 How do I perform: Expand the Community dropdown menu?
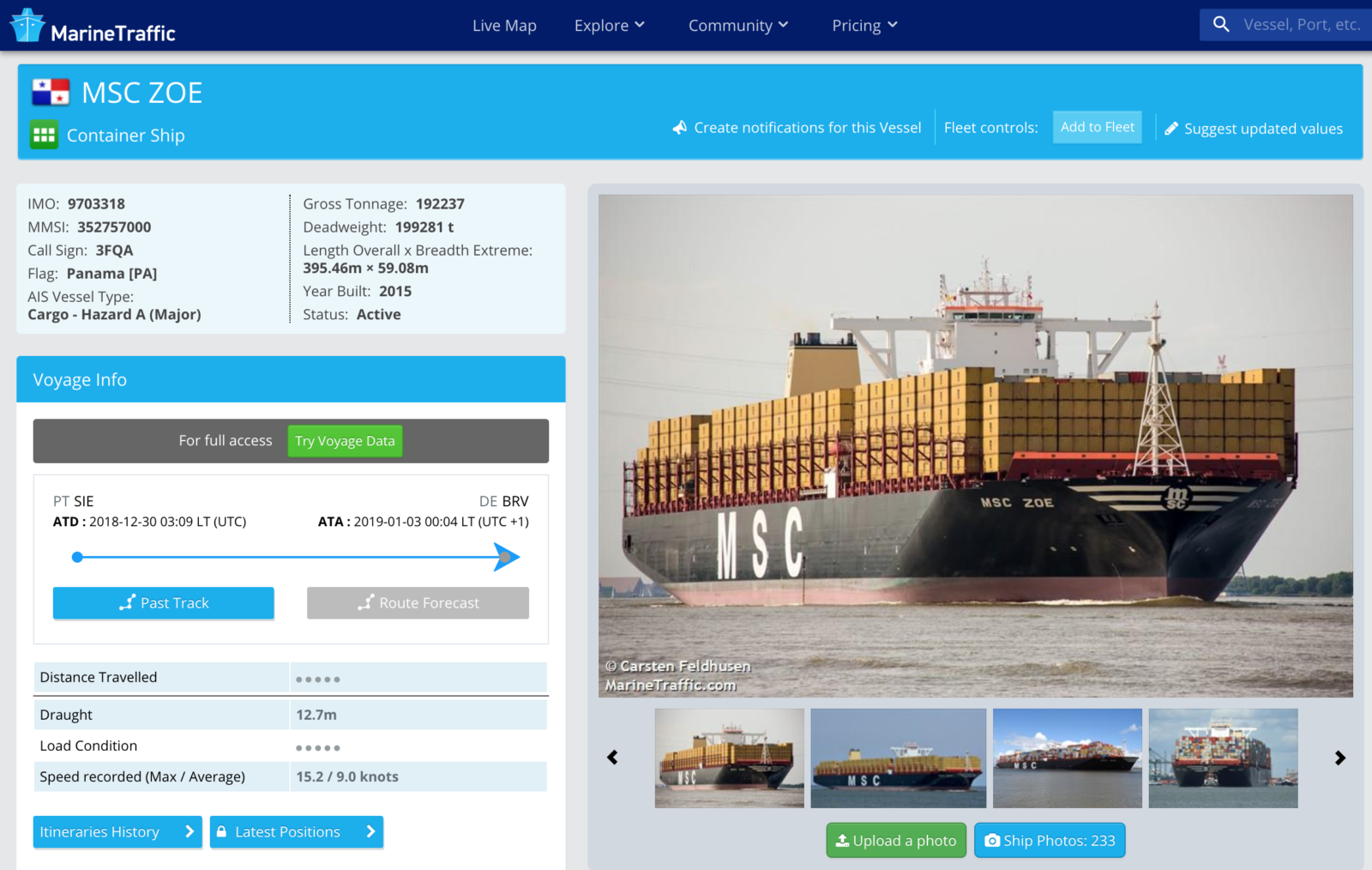738,26
